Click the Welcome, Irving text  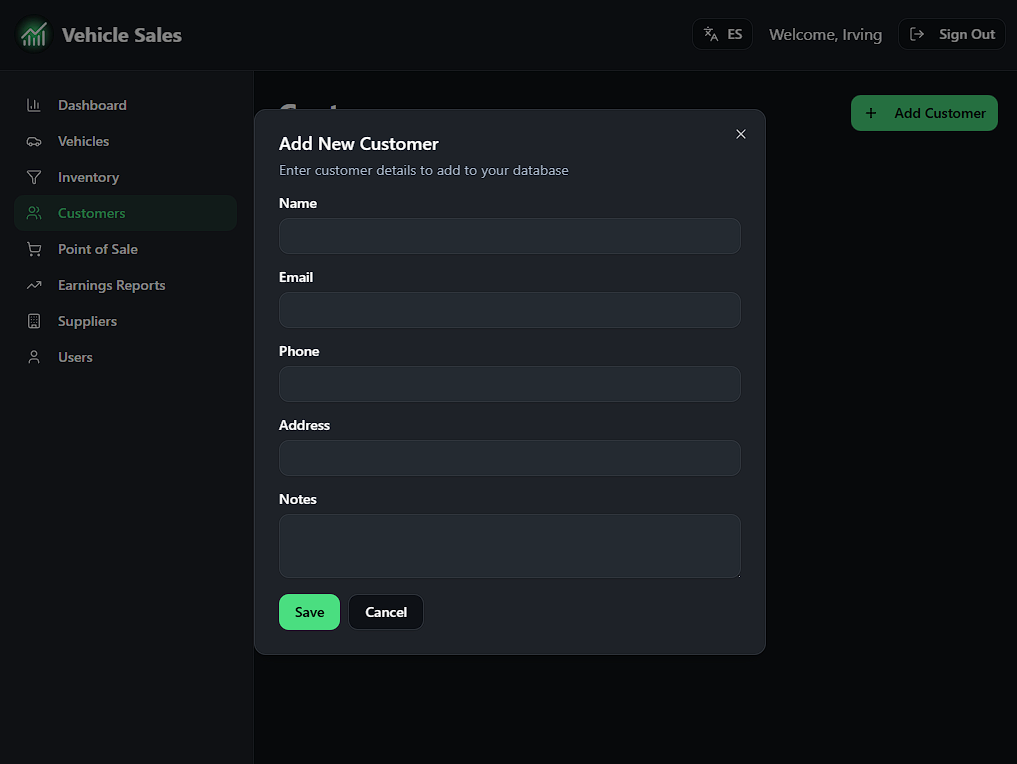pos(825,35)
